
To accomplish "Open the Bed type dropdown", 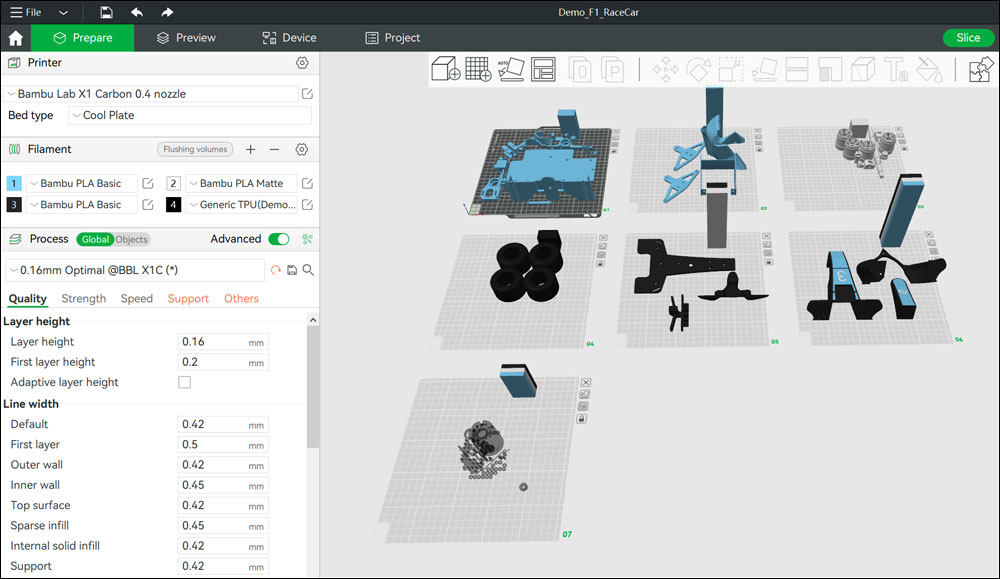I will [190, 115].
